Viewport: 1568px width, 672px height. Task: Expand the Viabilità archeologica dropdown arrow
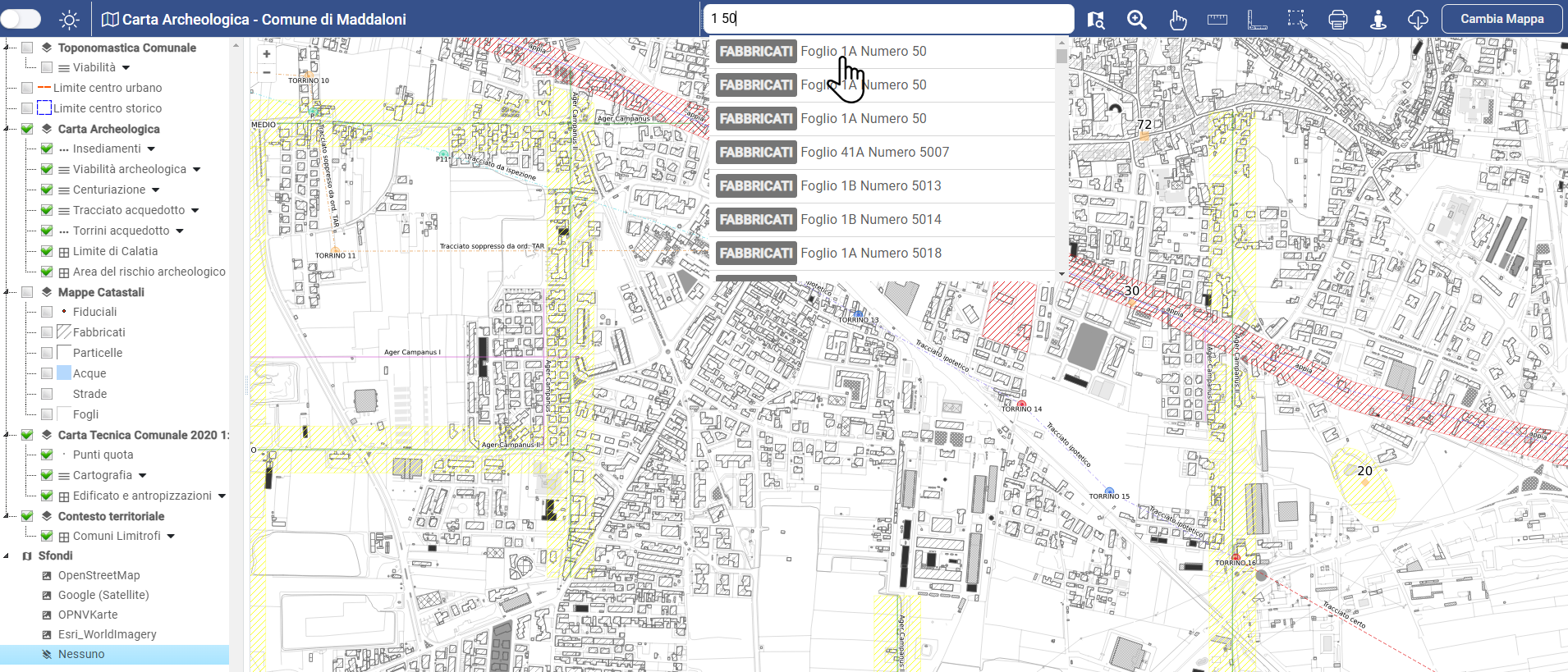click(x=197, y=170)
